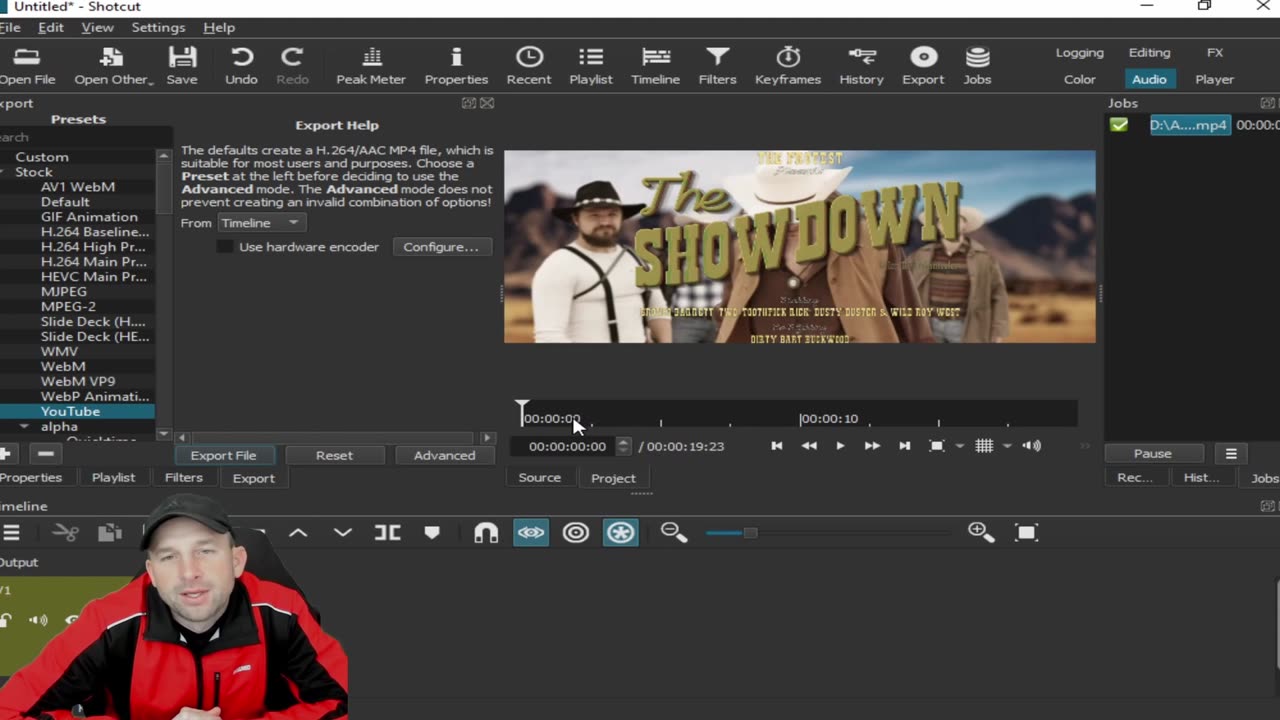The height and width of the screenshot is (720, 1280).
Task: Show the Timeline panel from toolbar
Action: (655, 66)
